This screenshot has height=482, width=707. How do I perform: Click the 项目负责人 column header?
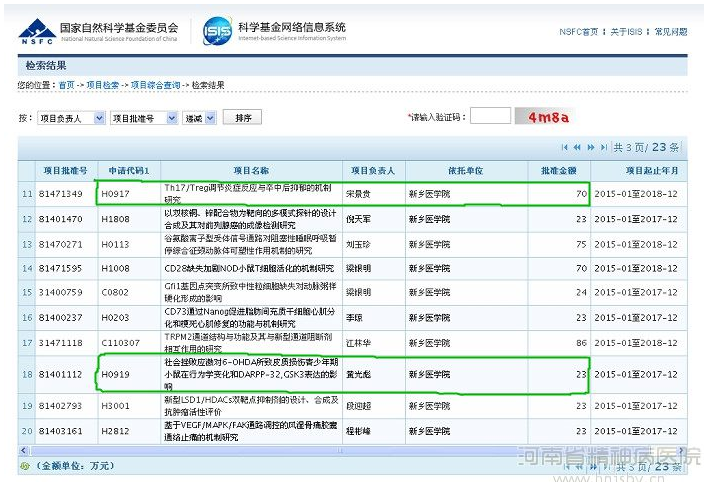pyautogui.click(x=373, y=170)
